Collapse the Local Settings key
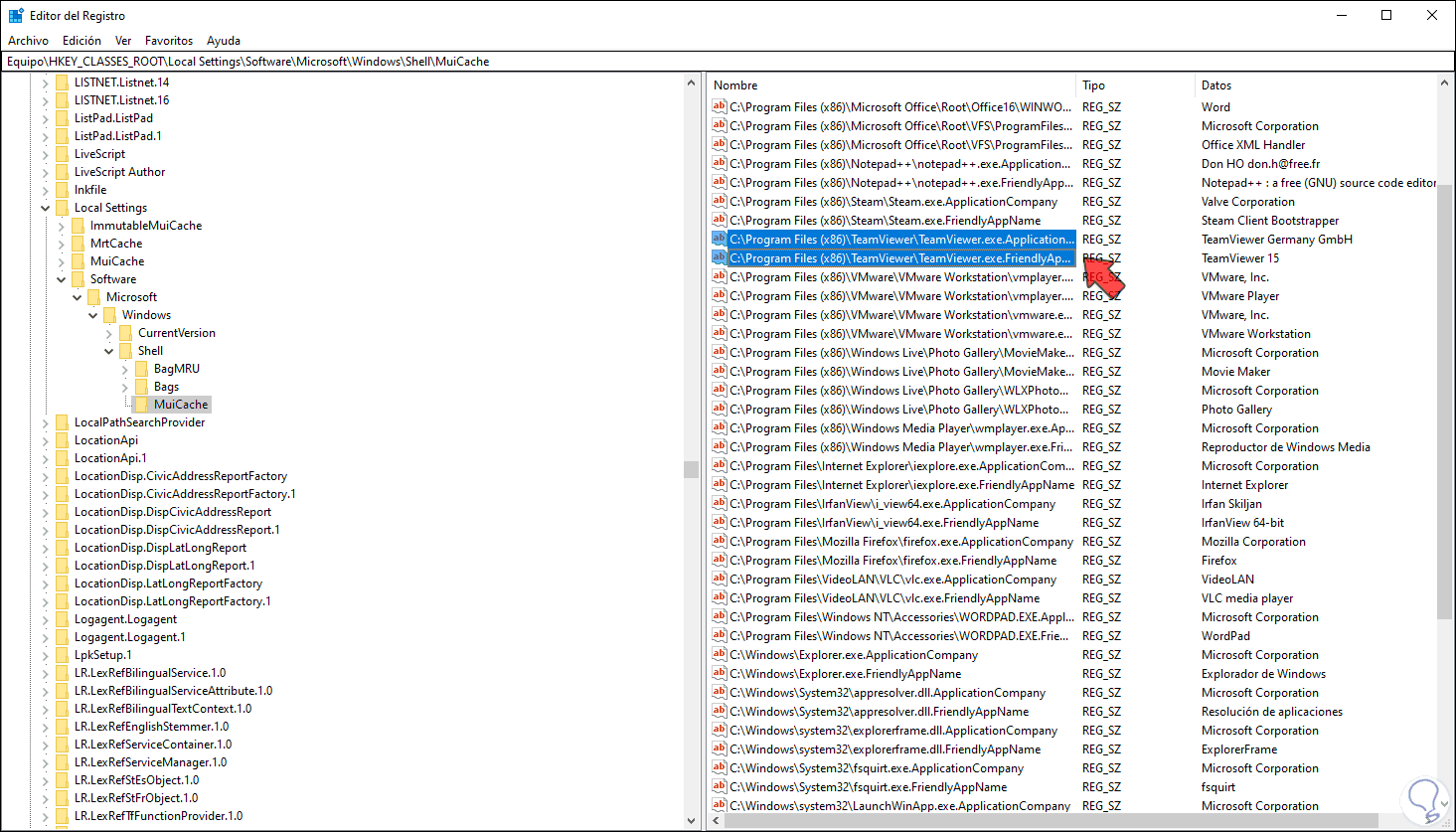 pos(46,208)
